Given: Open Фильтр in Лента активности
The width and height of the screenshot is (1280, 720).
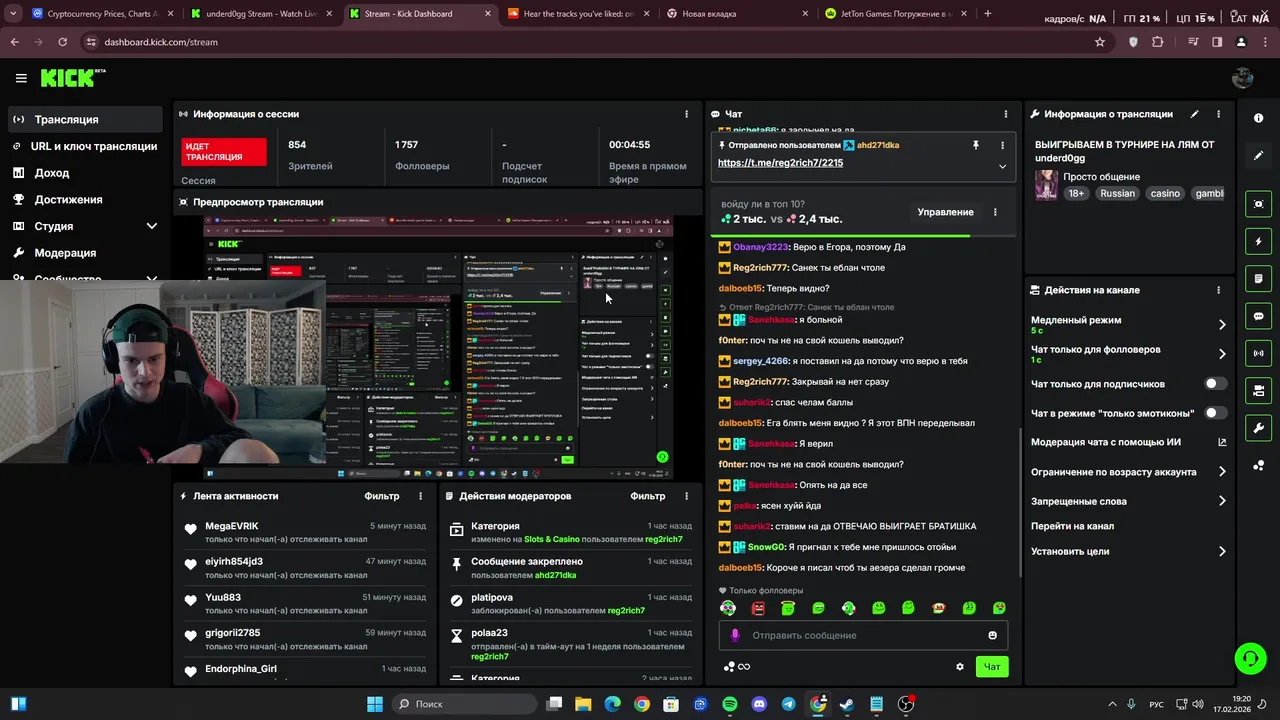Looking at the screenshot, I should (382, 496).
